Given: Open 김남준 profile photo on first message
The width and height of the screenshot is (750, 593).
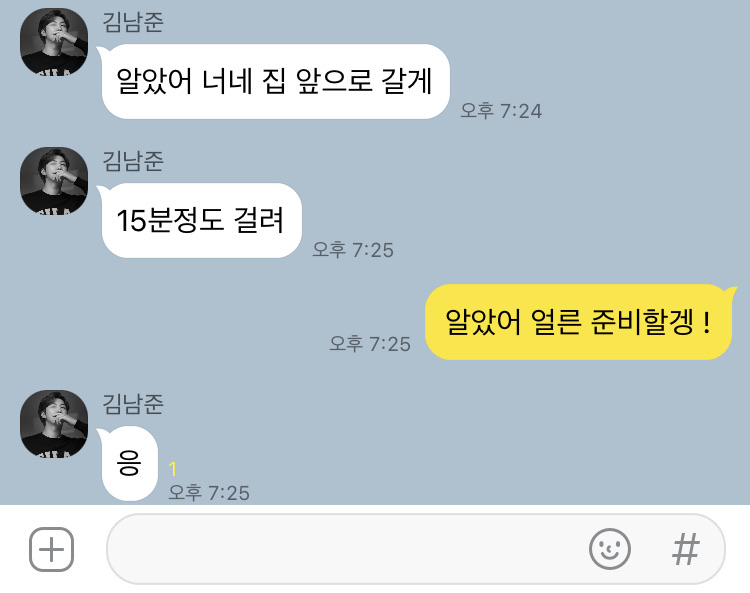Looking at the screenshot, I should tap(54, 42).
